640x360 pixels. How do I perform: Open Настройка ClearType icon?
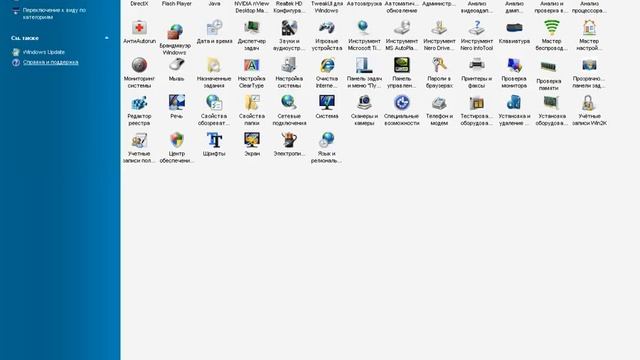point(251,65)
